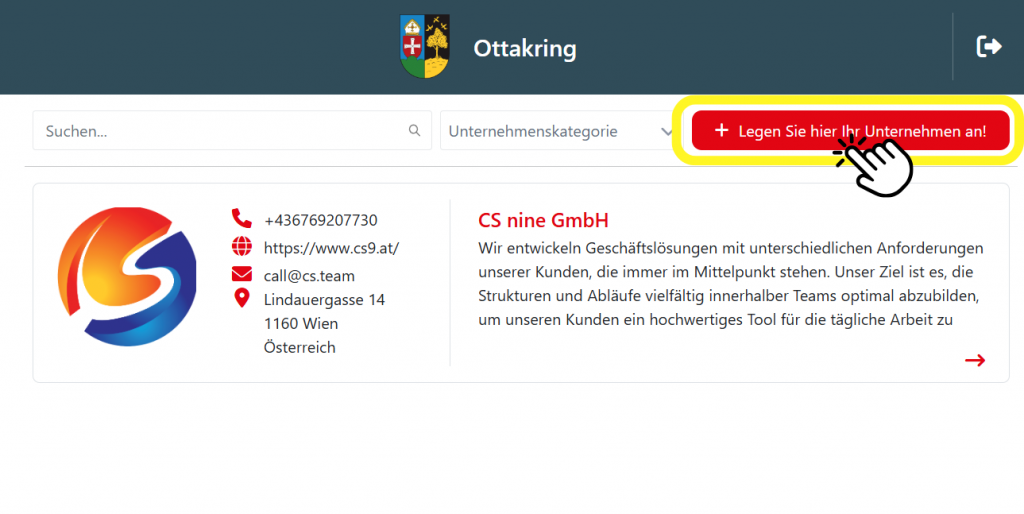Click the call@cs.team email address
Viewport: 1024px width, 514px height.
coord(309,276)
